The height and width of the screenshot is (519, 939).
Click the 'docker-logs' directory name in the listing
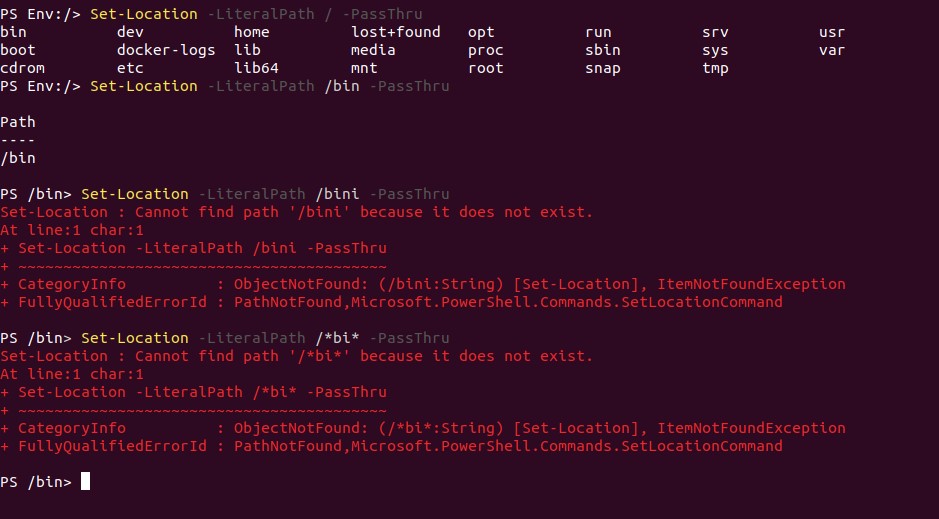161,50
